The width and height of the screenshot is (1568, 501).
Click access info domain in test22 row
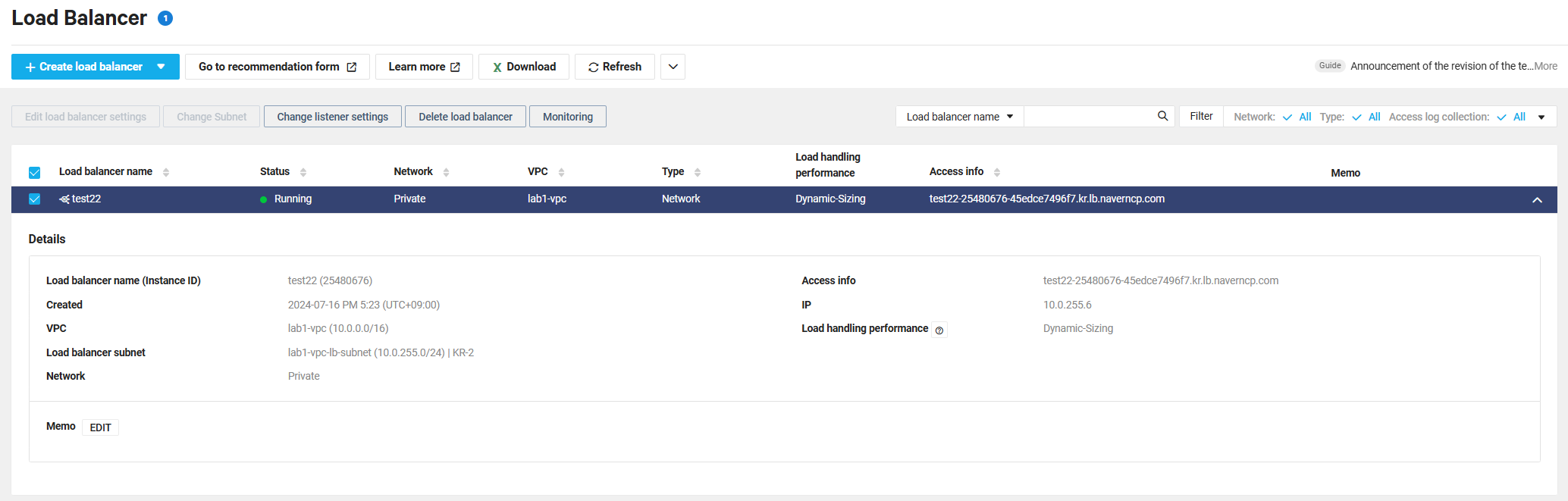click(x=1047, y=199)
